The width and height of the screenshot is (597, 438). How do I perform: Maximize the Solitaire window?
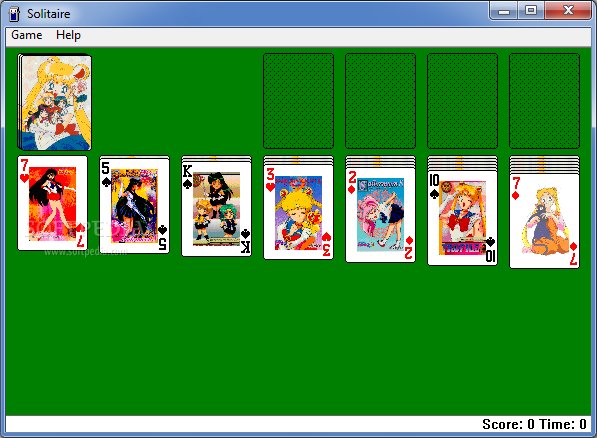[531, 11]
